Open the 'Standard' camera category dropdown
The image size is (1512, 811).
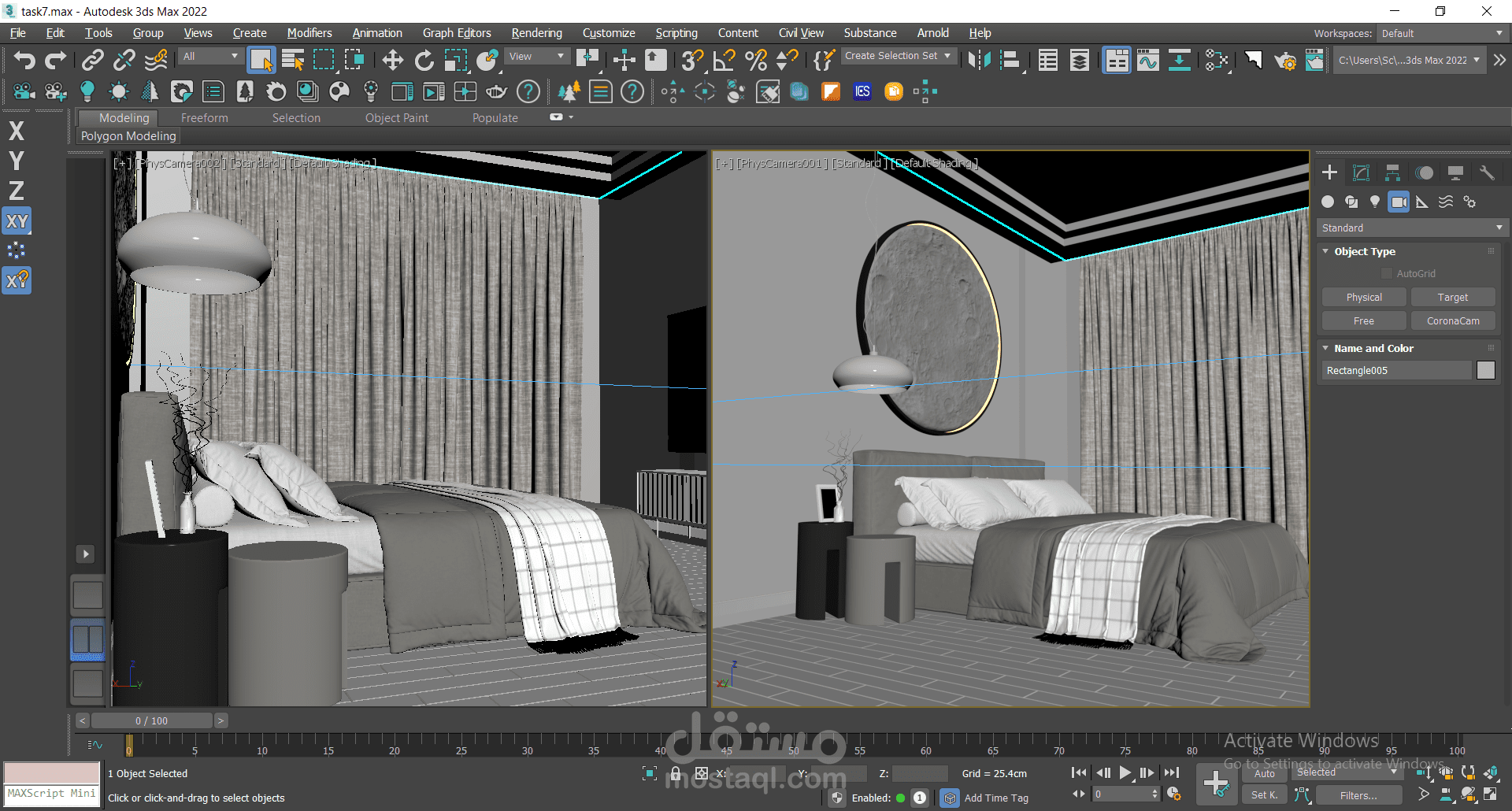click(x=1411, y=228)
